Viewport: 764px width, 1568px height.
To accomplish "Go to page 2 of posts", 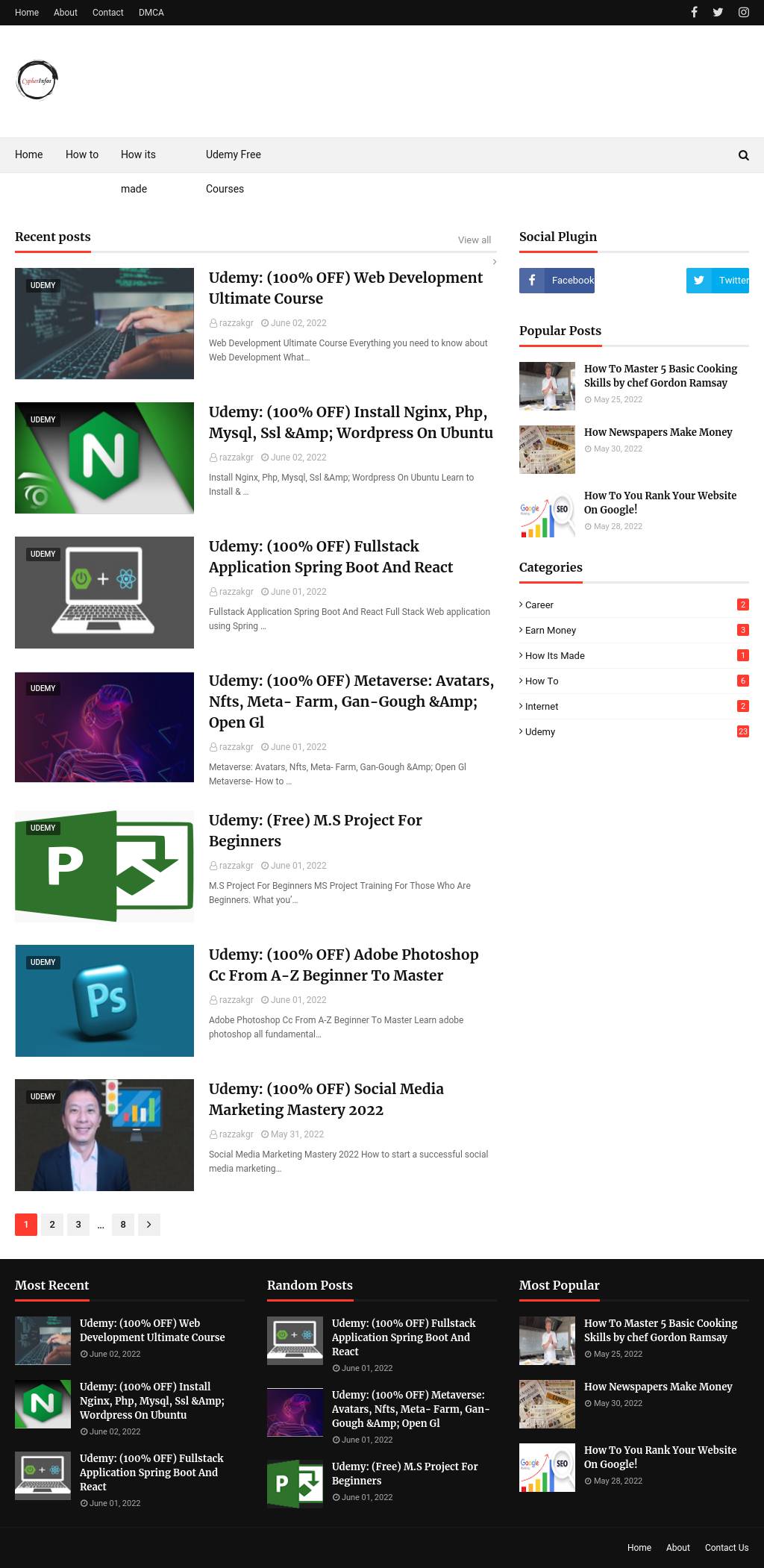I will (x=52, y=1225).
